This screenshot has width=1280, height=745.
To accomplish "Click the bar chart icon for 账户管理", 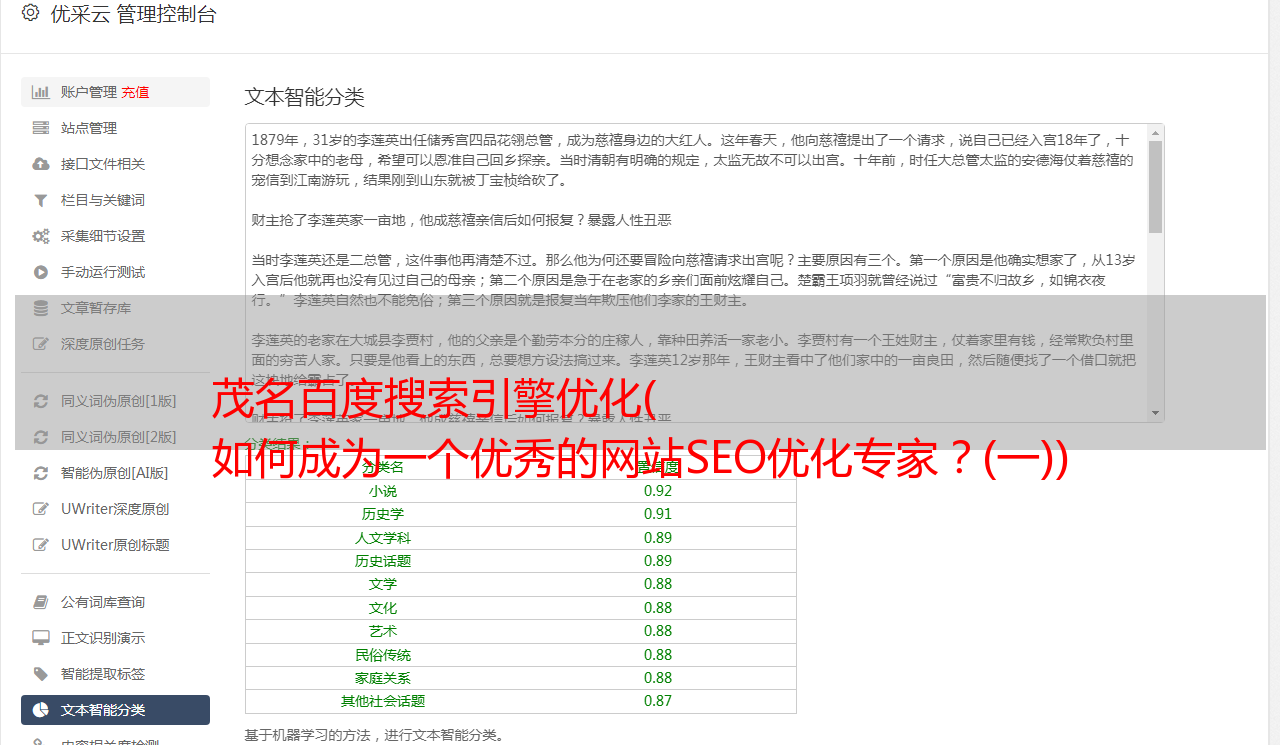I will (41, 92).
